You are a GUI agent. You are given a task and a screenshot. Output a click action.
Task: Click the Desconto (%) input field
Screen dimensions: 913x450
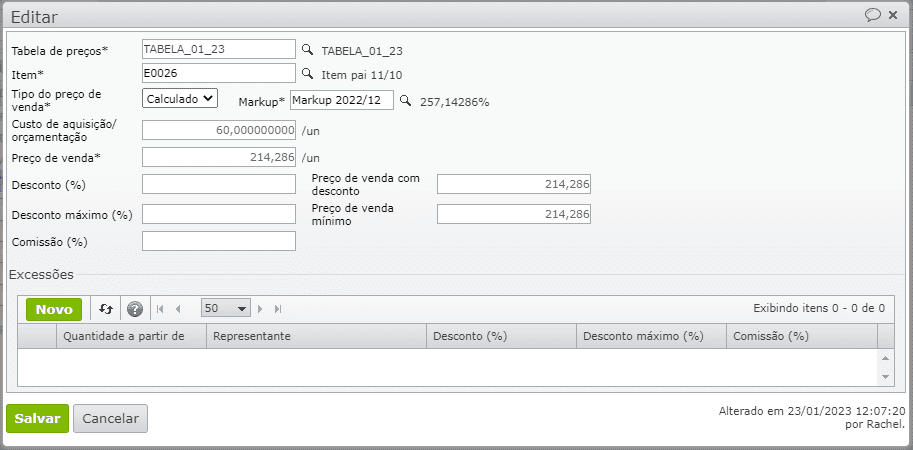(219, 184)
